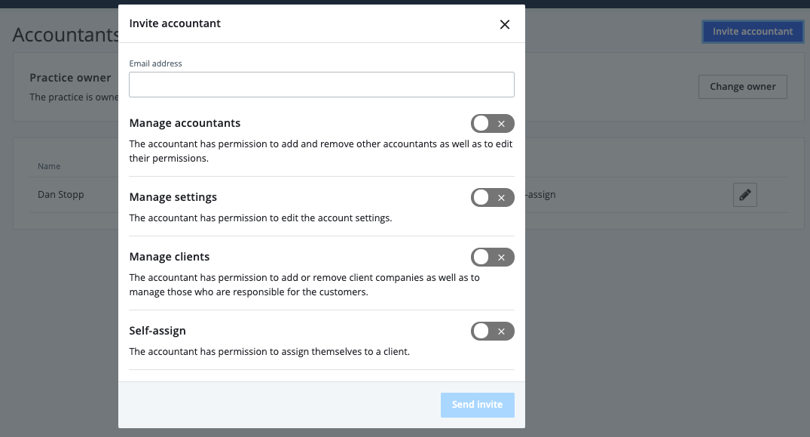Click the Manage accountants heading text
The width and height of the screenshot is (810, 437).
pos(185,123)
